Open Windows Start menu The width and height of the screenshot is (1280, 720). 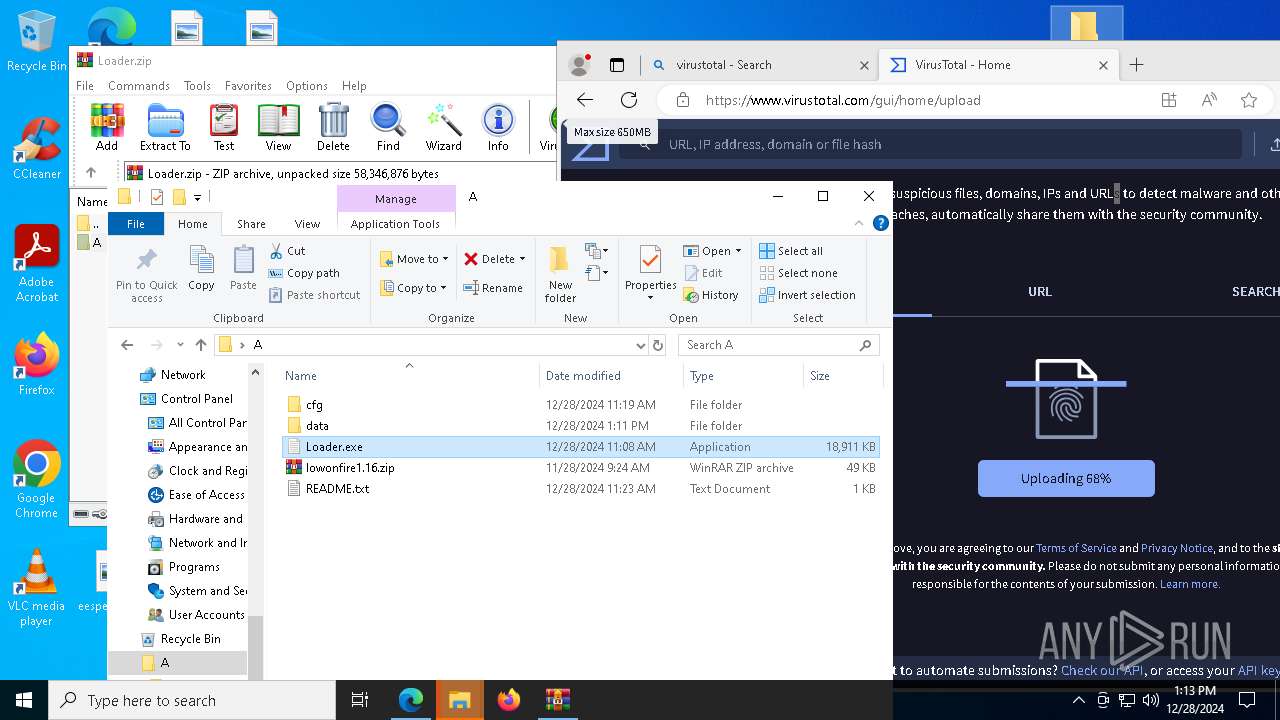(24, 700)
